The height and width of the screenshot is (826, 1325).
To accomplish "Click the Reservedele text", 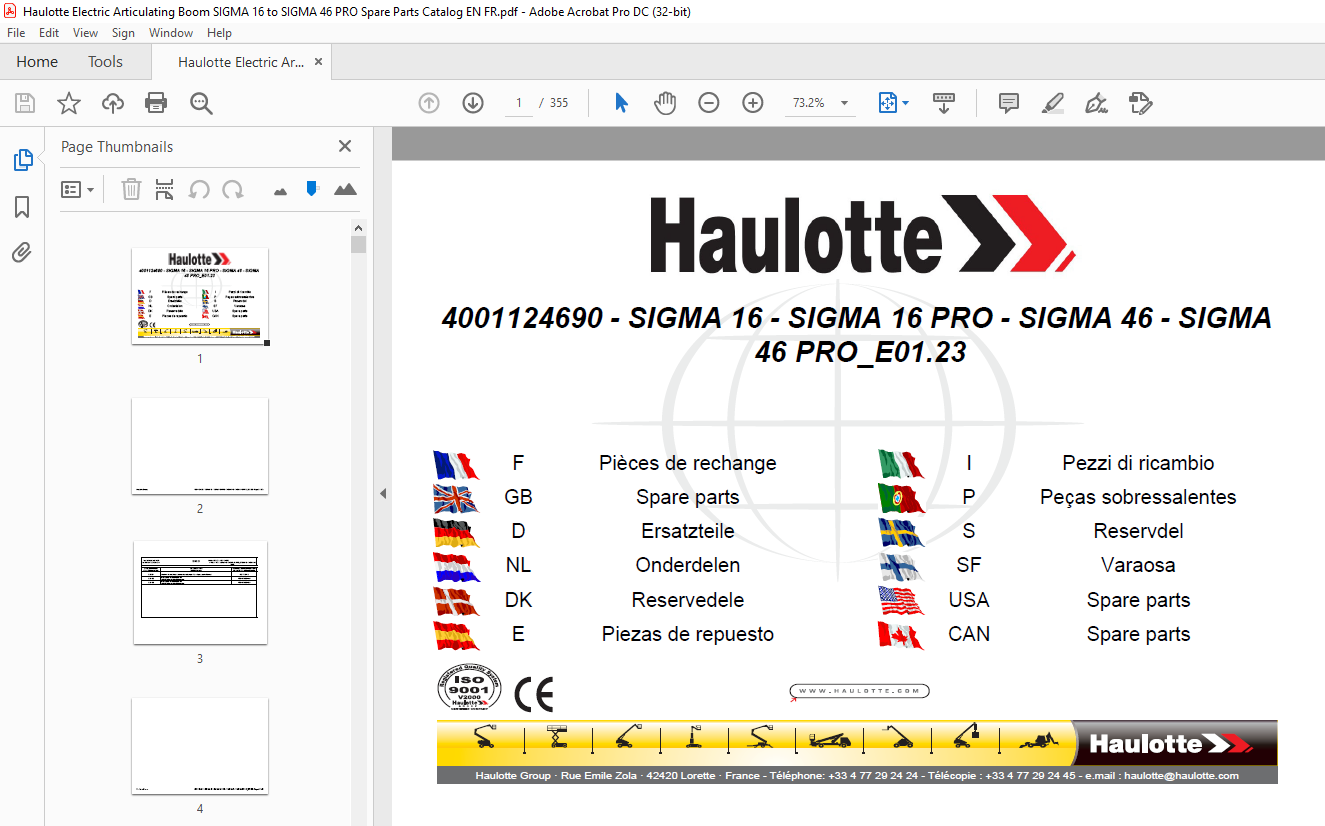I will [x=688, y=600].
